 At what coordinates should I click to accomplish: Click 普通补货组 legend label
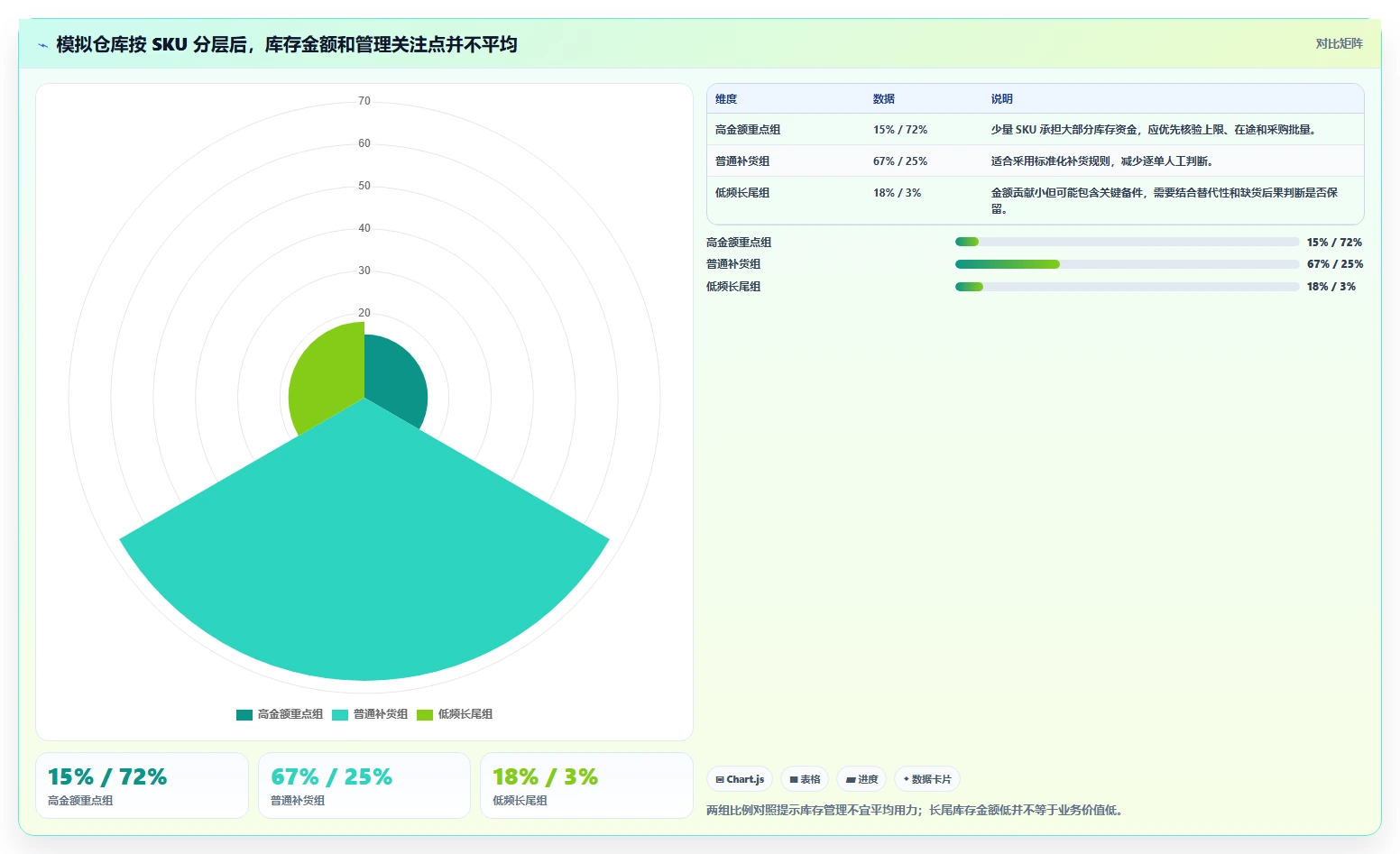click(x=381, y=714)
